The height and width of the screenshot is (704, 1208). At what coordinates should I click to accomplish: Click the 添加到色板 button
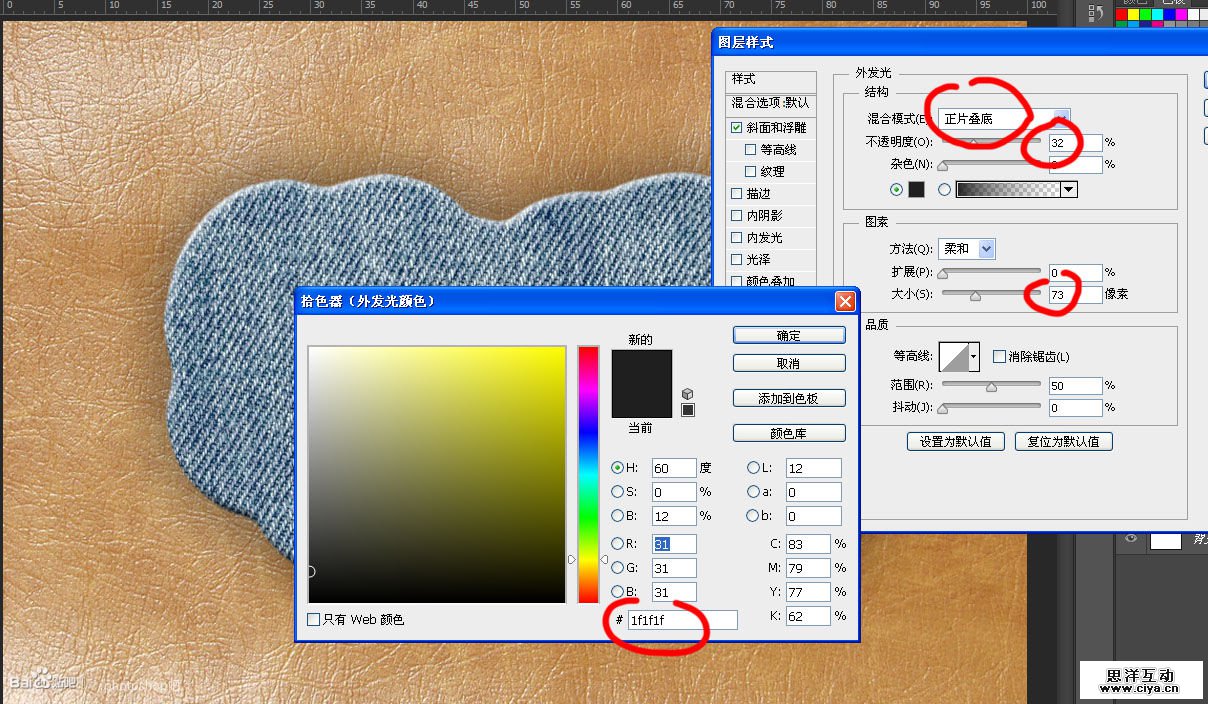point(788,398)
